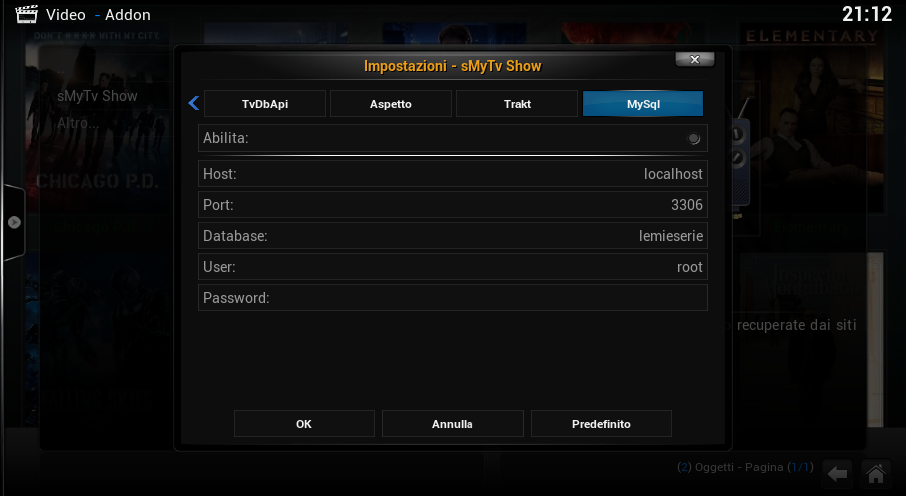Toggle the Abilita radio switch

tap(693, 138)
